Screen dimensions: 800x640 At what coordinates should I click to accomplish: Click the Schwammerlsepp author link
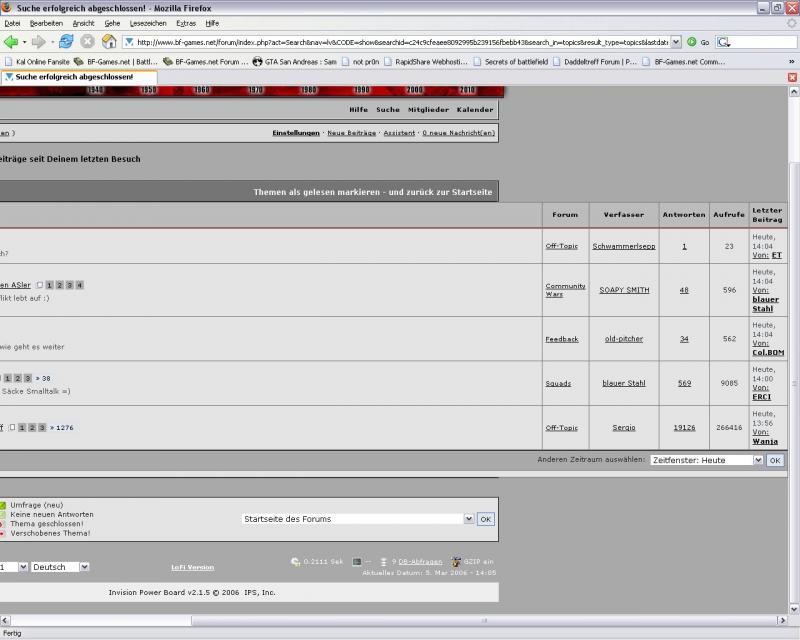[623, 246]
